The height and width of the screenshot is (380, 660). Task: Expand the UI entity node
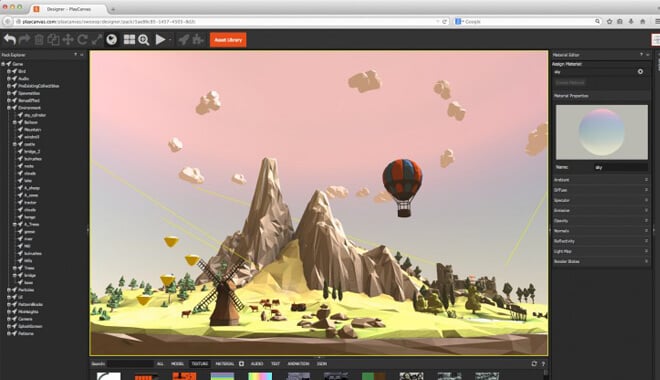[x=8, y=297]
